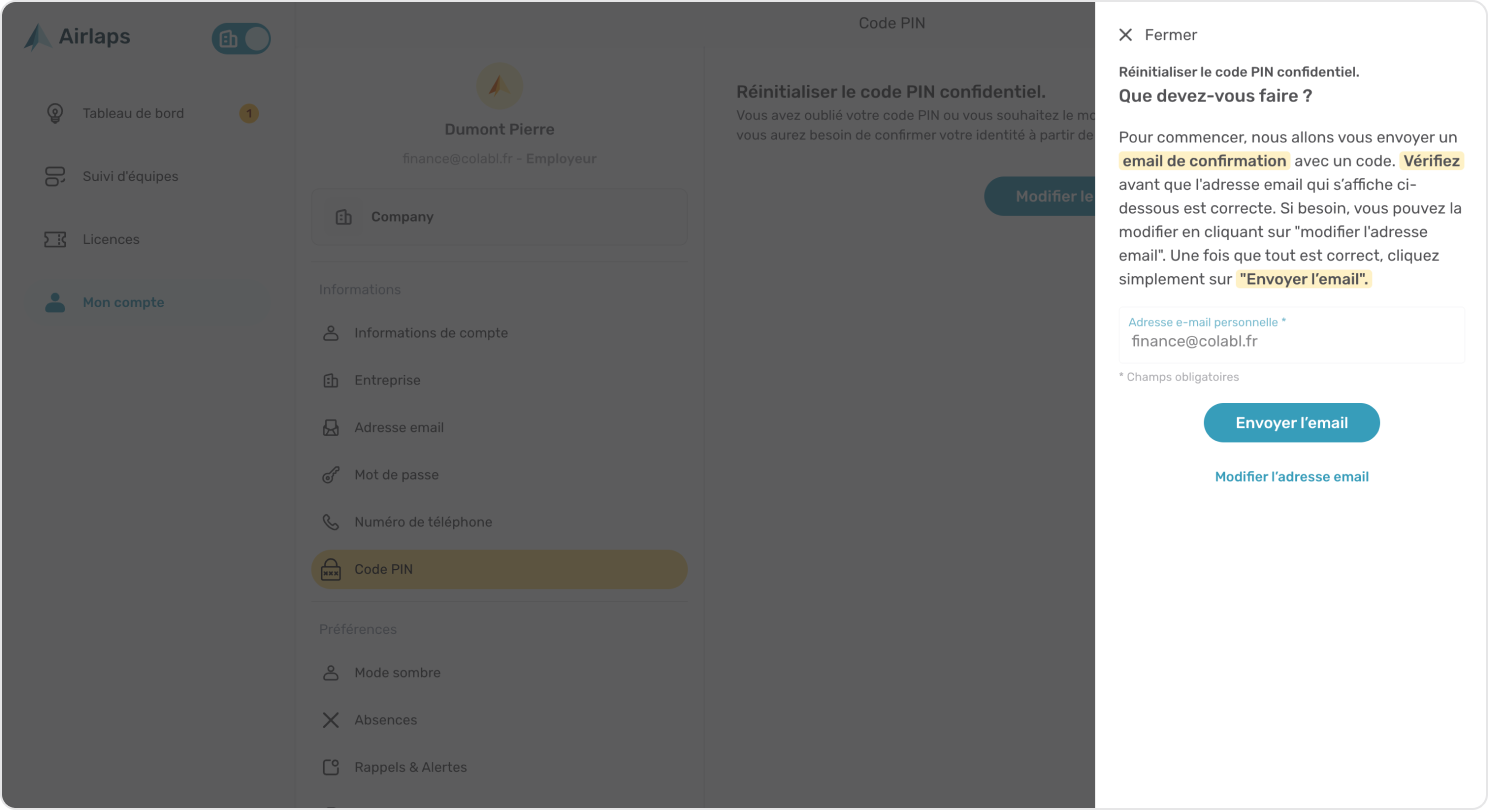Click the Adresse e-mail personnelle field
The height and width of the screenshot is (810, 1488).
1291,335
